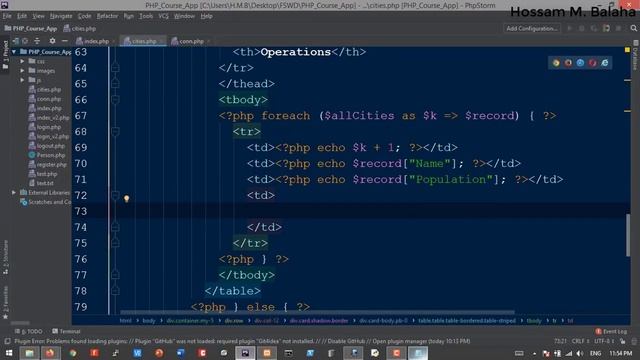Screen dimensions: 640x360
Task: Collapse the PHP_Course_App root folder
Action: click(x=14, y=52)
